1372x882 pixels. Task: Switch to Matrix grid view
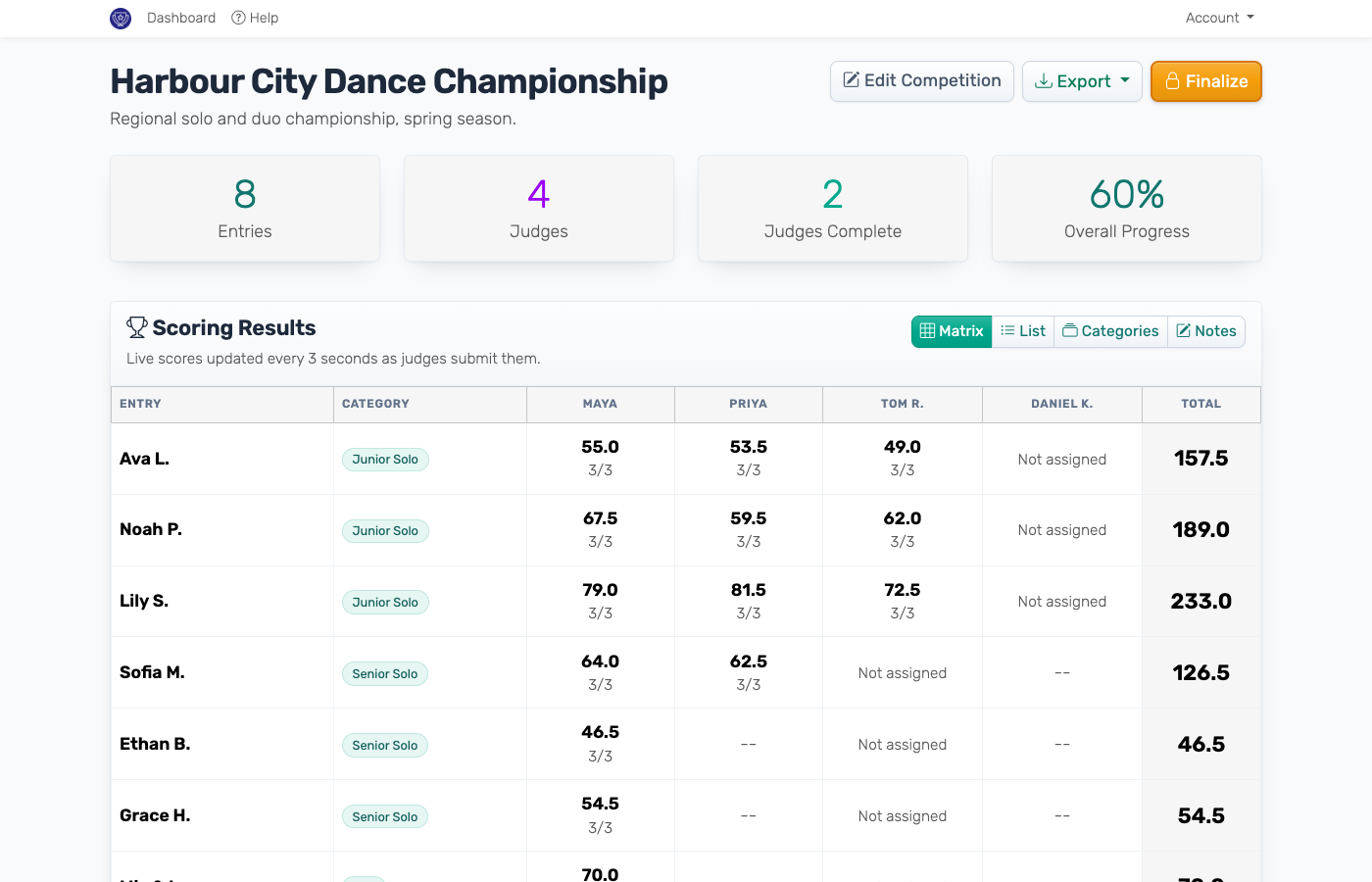tap(952, 331)
